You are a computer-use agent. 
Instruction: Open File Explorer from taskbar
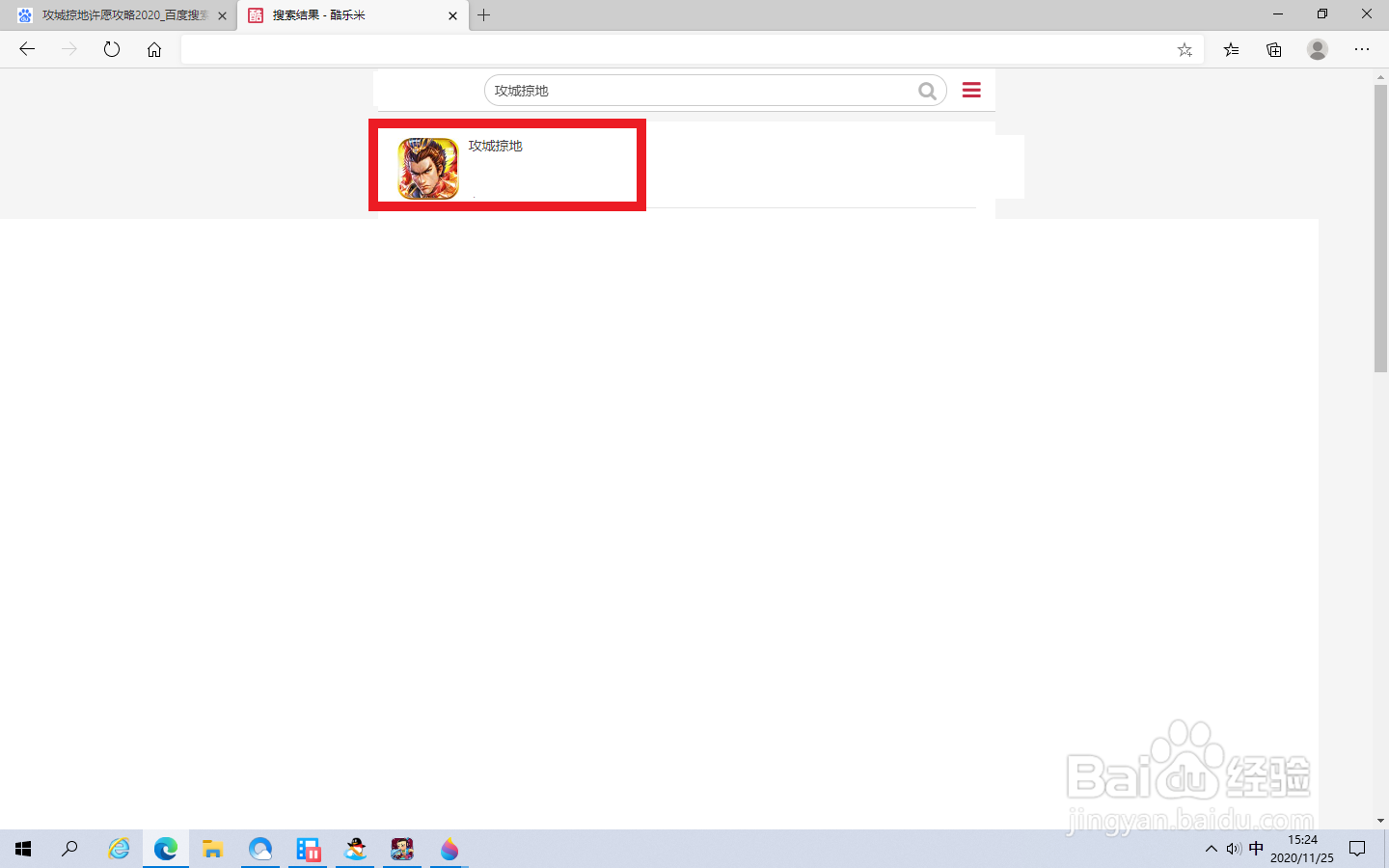click(x=213, y=849)
